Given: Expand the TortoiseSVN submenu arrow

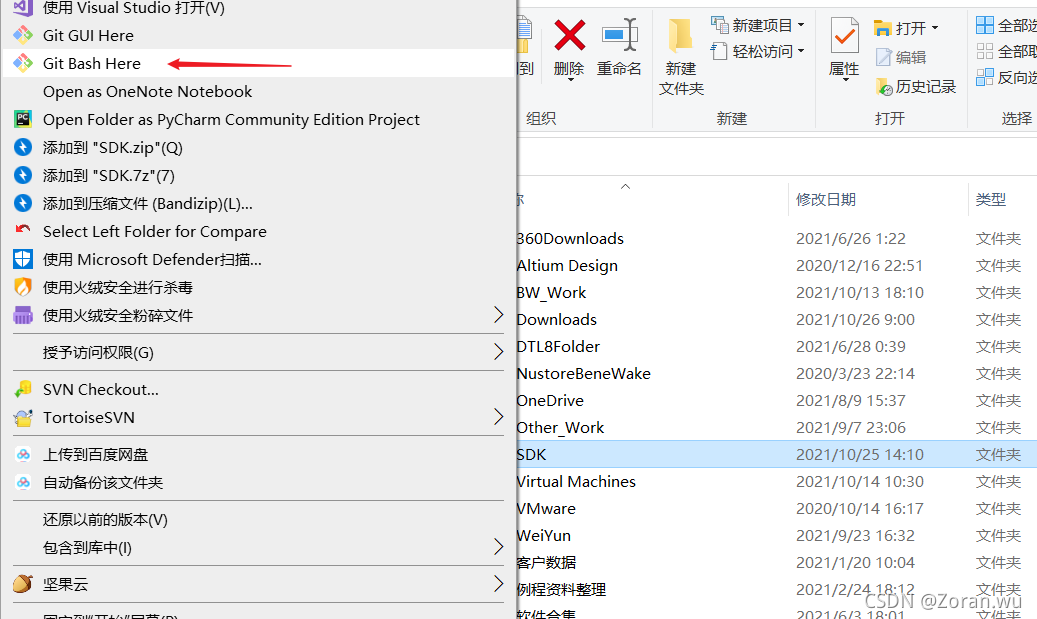Looking at the screenshot, I should coord(499,417).
